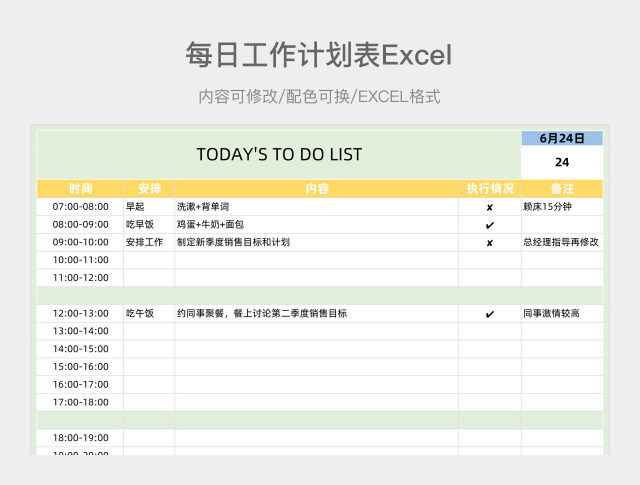Select the 备注 column header
The image size is (640, 485).
point(562,188)
